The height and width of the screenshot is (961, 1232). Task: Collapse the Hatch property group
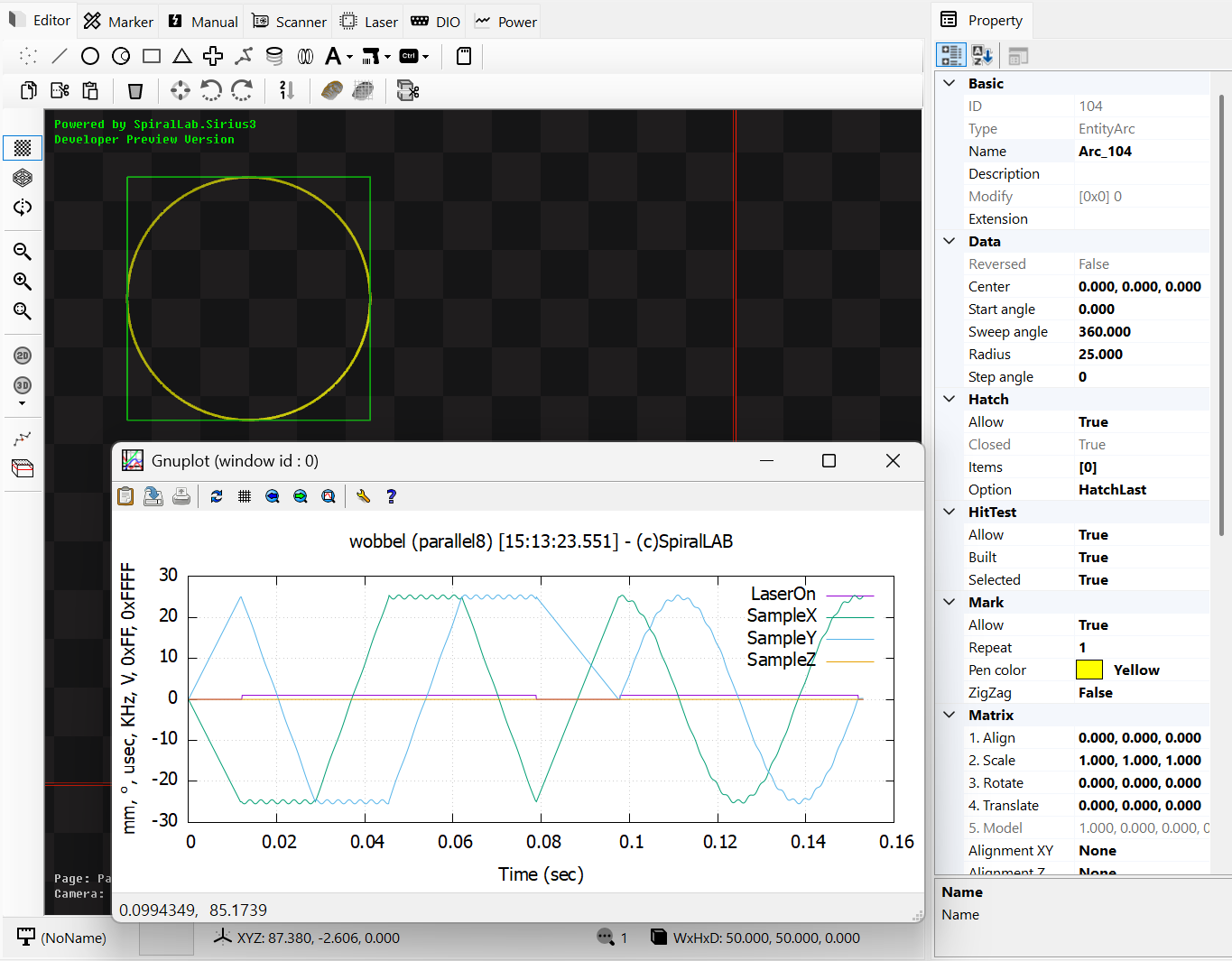(x=949, y=399)
